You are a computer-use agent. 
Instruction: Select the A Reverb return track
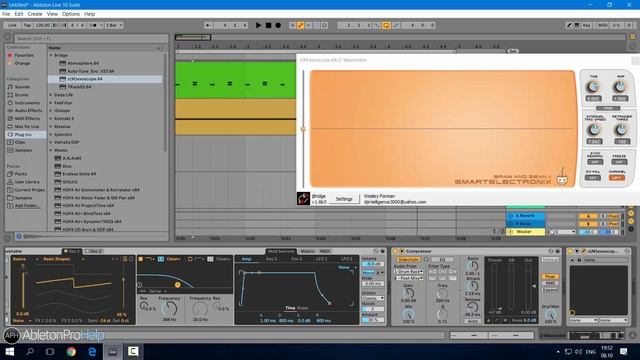point(525,216)
